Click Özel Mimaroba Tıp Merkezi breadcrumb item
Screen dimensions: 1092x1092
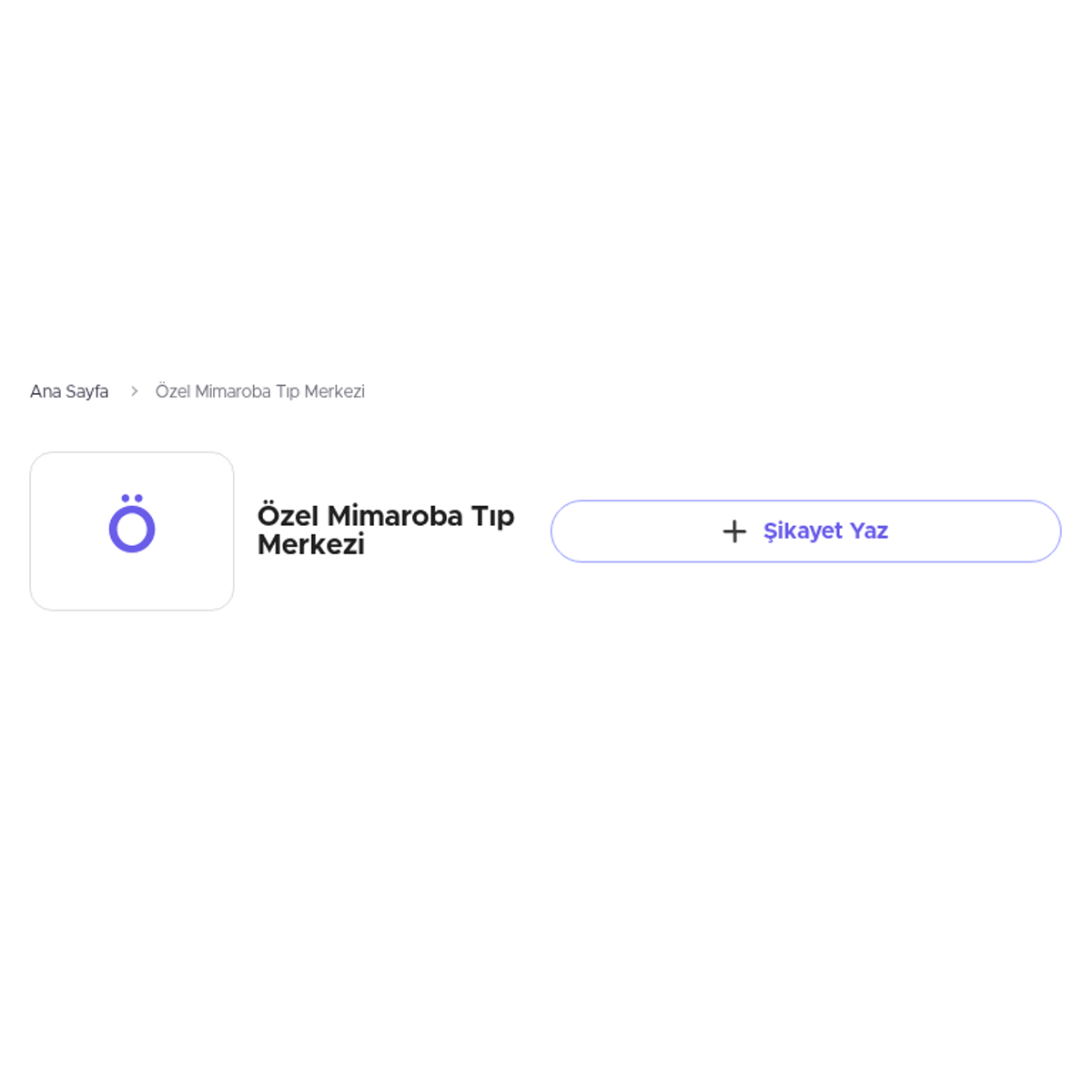click(x=260, y=391)
